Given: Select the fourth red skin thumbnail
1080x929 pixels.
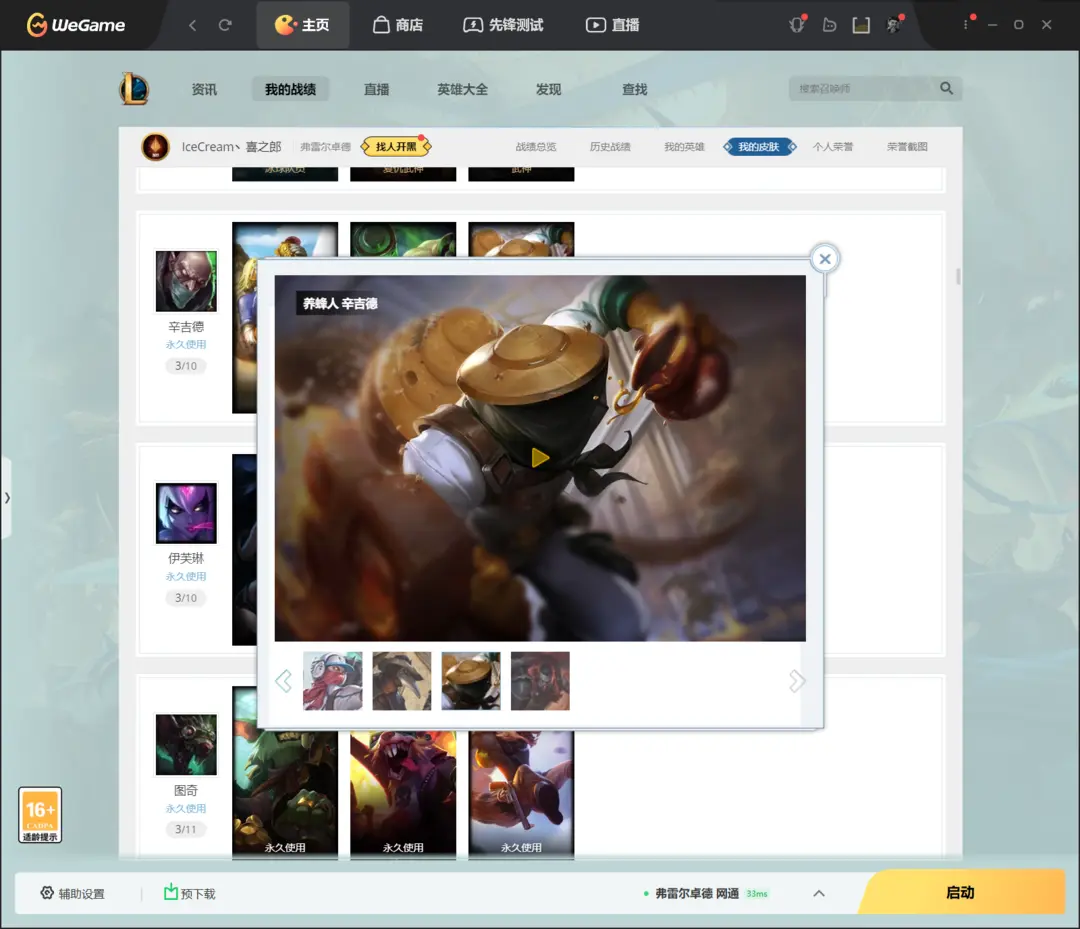Looking at the screenshot, I should pyautogui.click(x=540, y=681).
